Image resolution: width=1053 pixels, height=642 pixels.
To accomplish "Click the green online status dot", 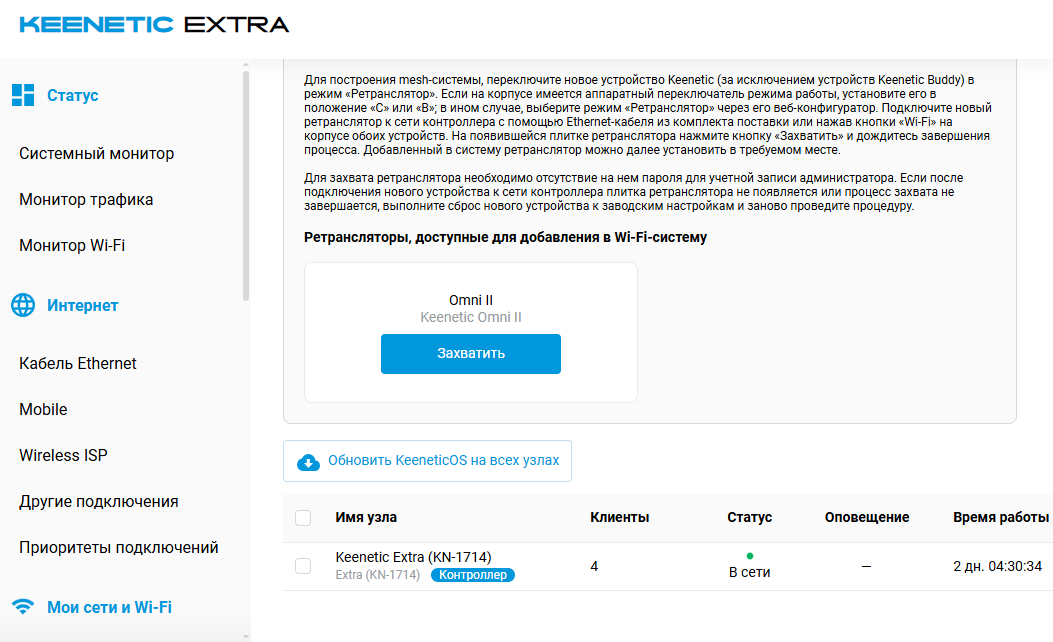I will point(749,555).
